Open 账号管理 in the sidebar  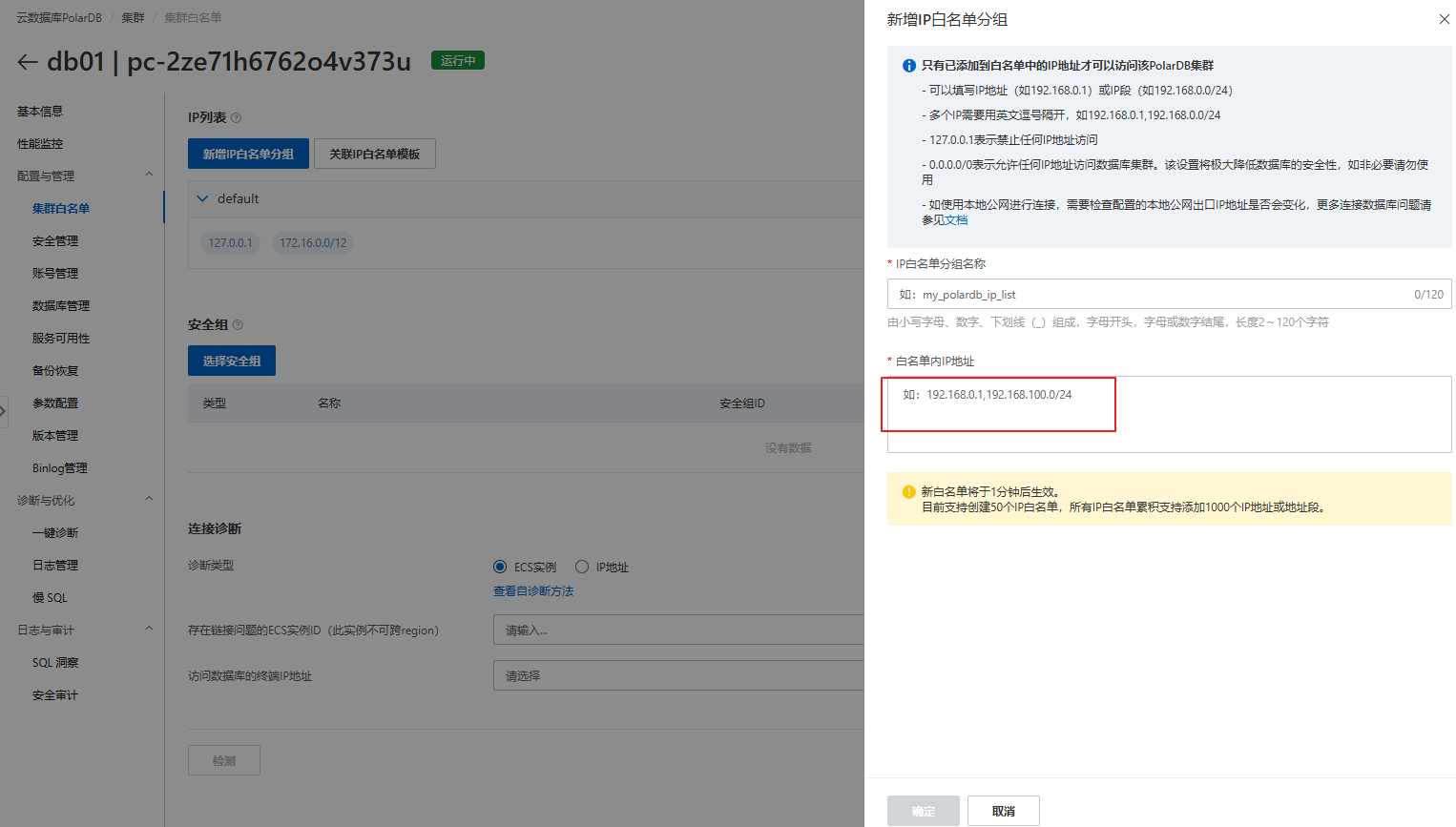pyautogui.click(x=55, y=274)
